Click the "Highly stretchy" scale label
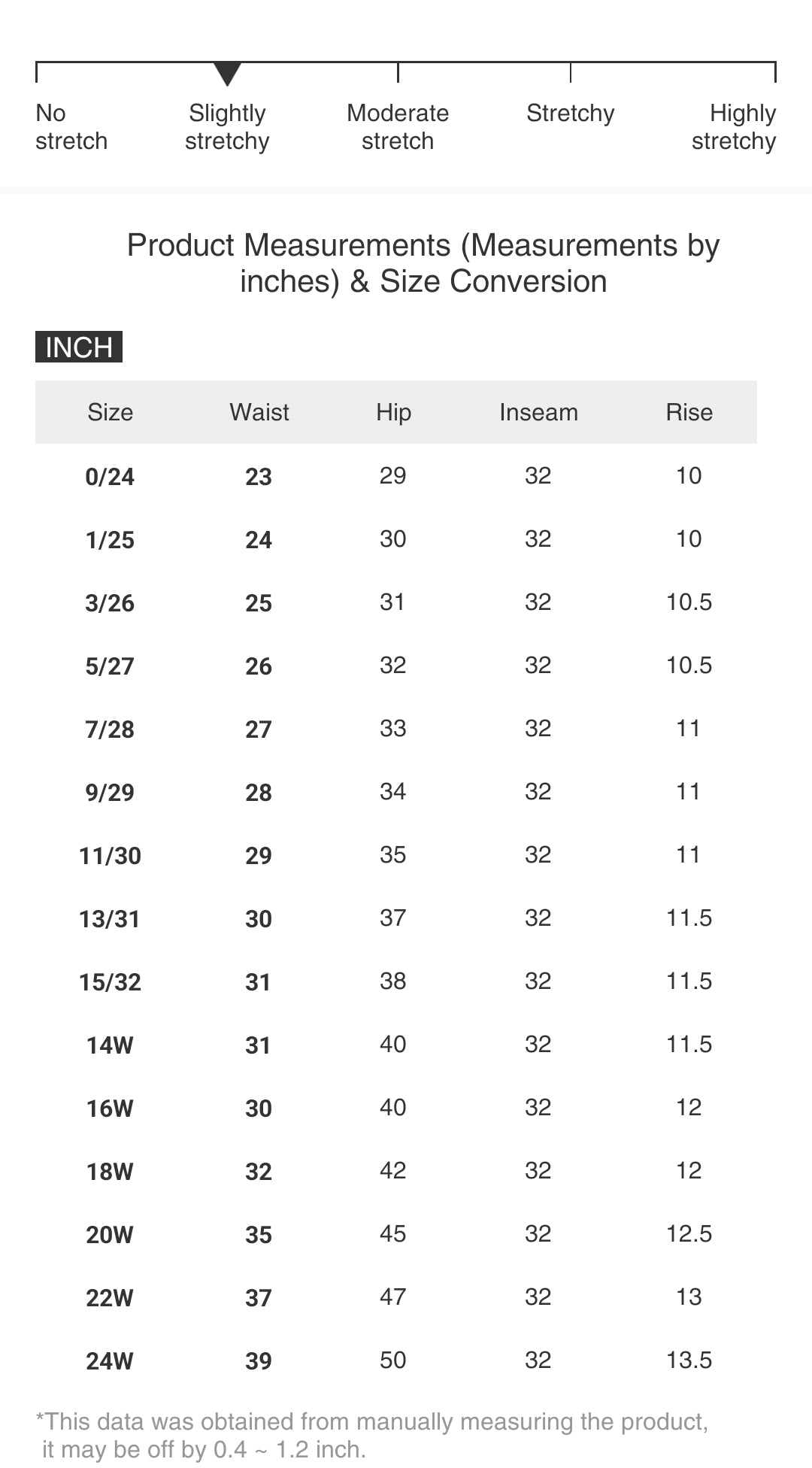 coord(734,127)
